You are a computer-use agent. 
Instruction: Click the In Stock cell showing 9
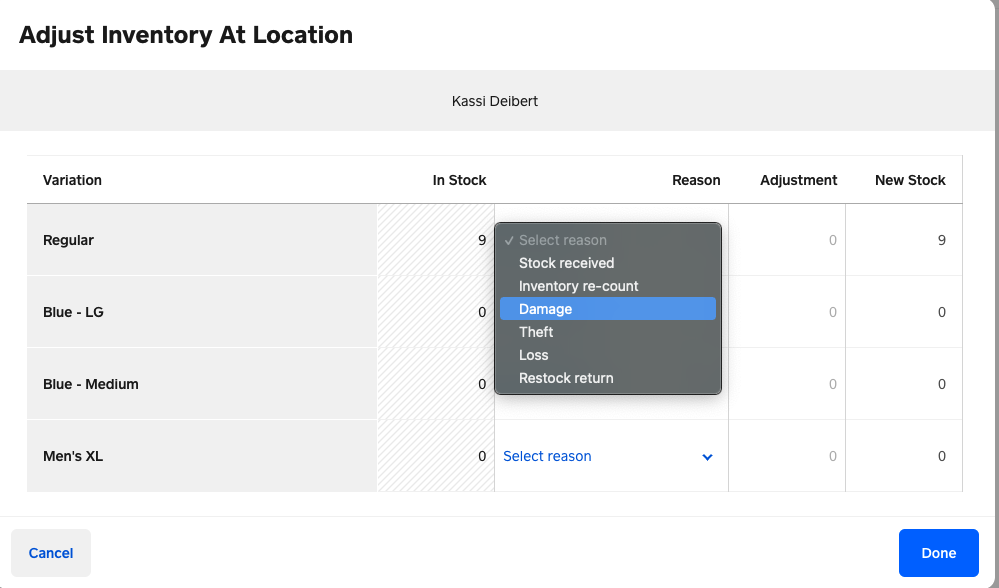[437, 240]
